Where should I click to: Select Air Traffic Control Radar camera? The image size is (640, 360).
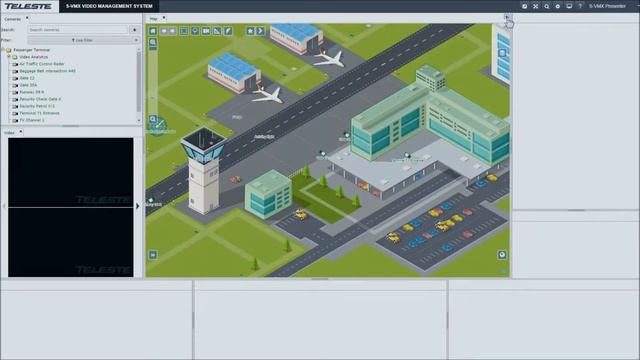click(42, 64)
